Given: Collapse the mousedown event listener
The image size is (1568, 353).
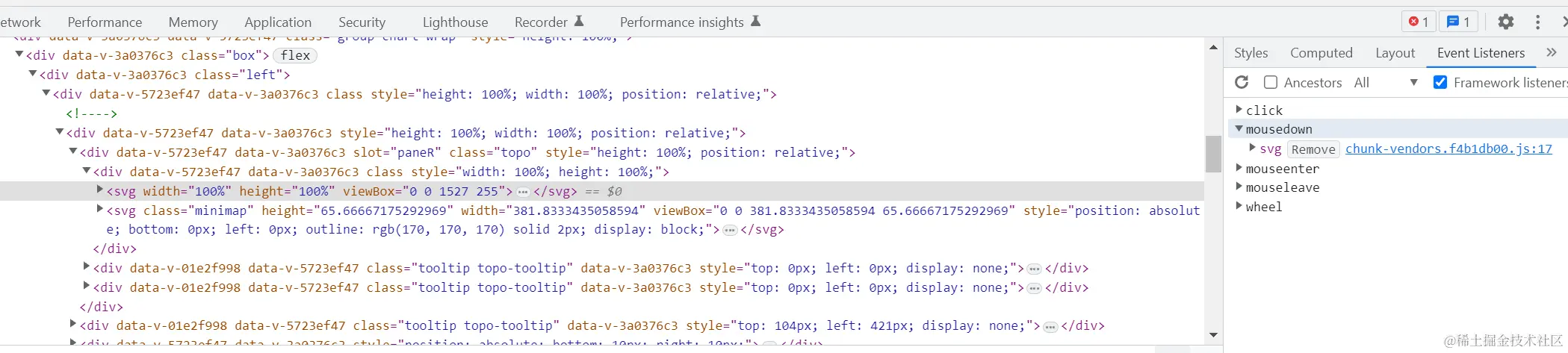Looking at the screenshot, I should (x=1239, y=128).
